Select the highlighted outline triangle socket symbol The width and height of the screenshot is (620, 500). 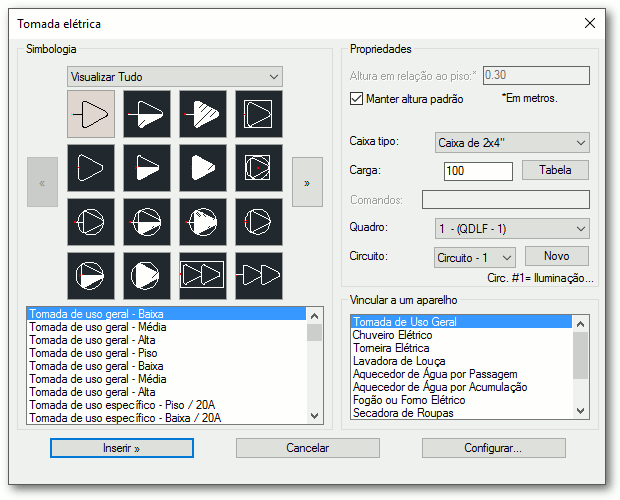tap(91, 114)
